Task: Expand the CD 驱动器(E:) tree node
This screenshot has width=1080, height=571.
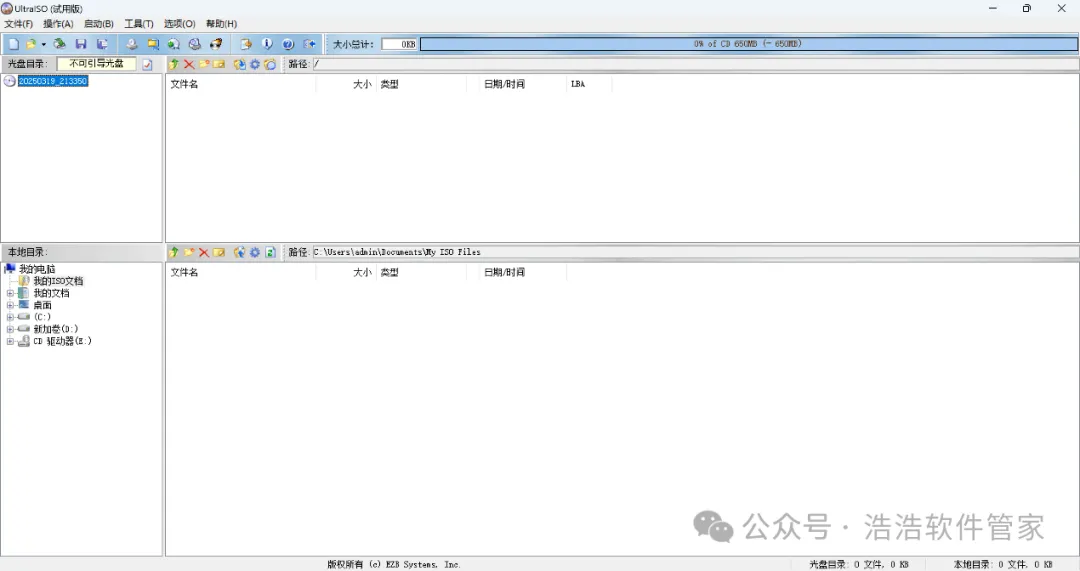Action: [10, 341]
